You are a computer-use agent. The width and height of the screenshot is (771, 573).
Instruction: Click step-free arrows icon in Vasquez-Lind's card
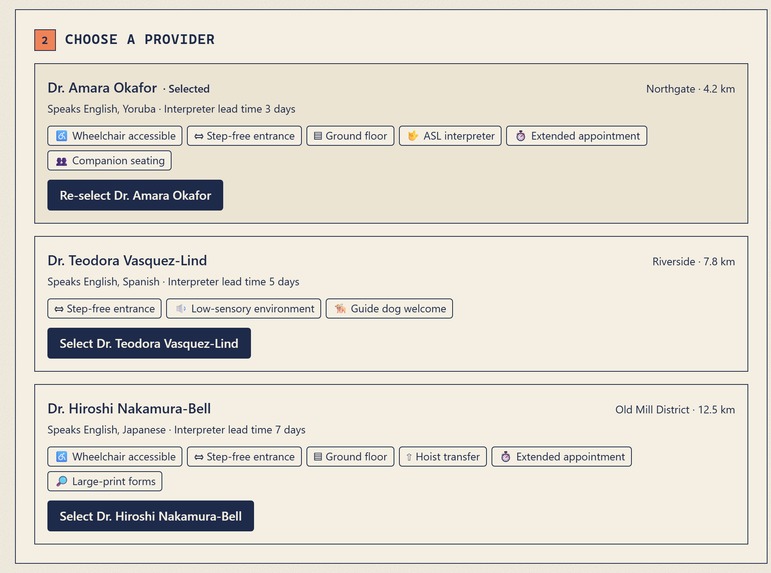click(x=59, y=309)
